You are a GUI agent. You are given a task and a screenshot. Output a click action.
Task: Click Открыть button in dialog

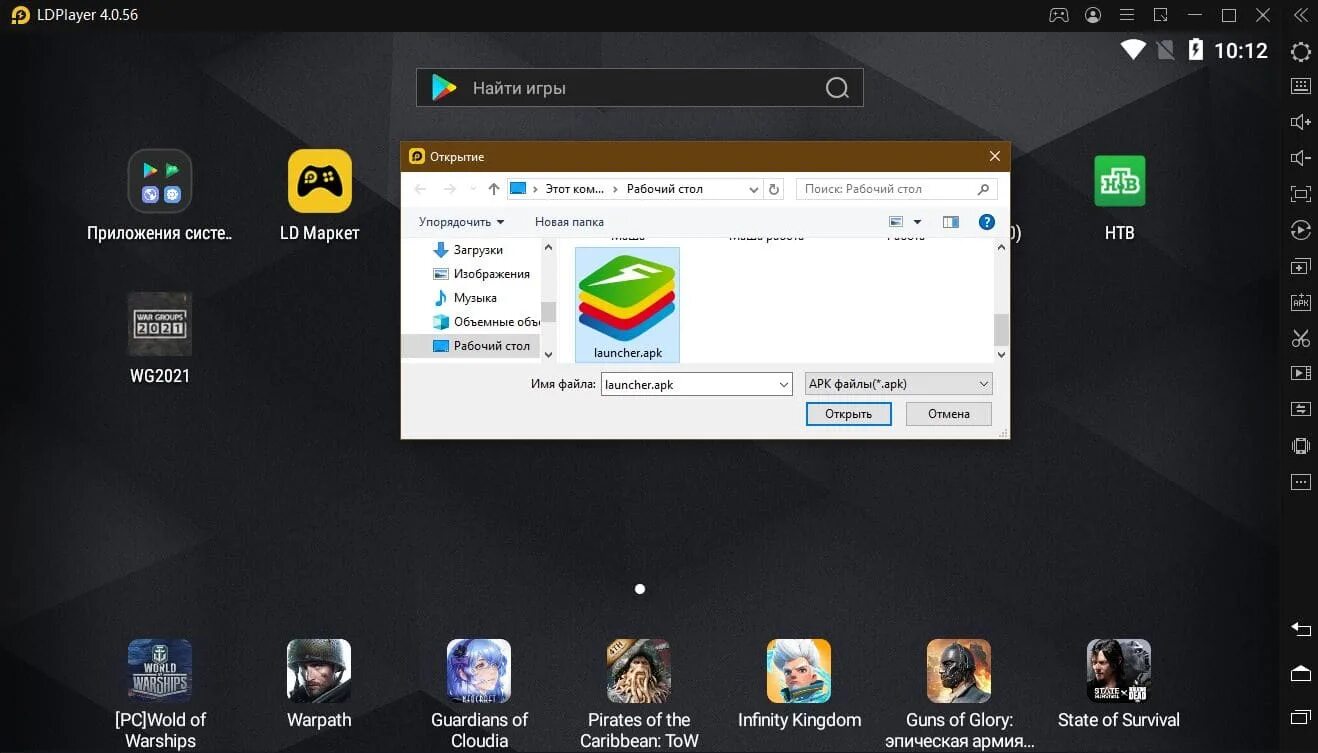click(x=848, y=413)
